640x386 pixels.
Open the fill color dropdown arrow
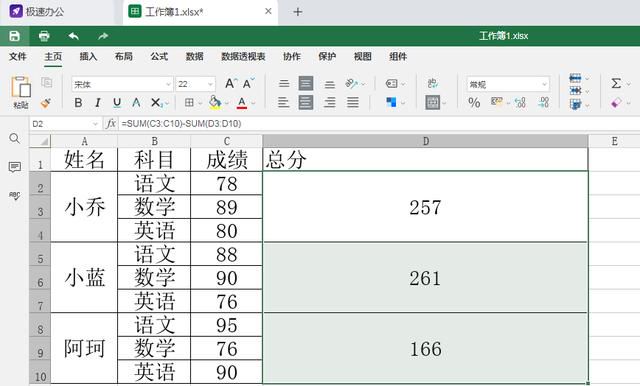[x=227, y=103]
